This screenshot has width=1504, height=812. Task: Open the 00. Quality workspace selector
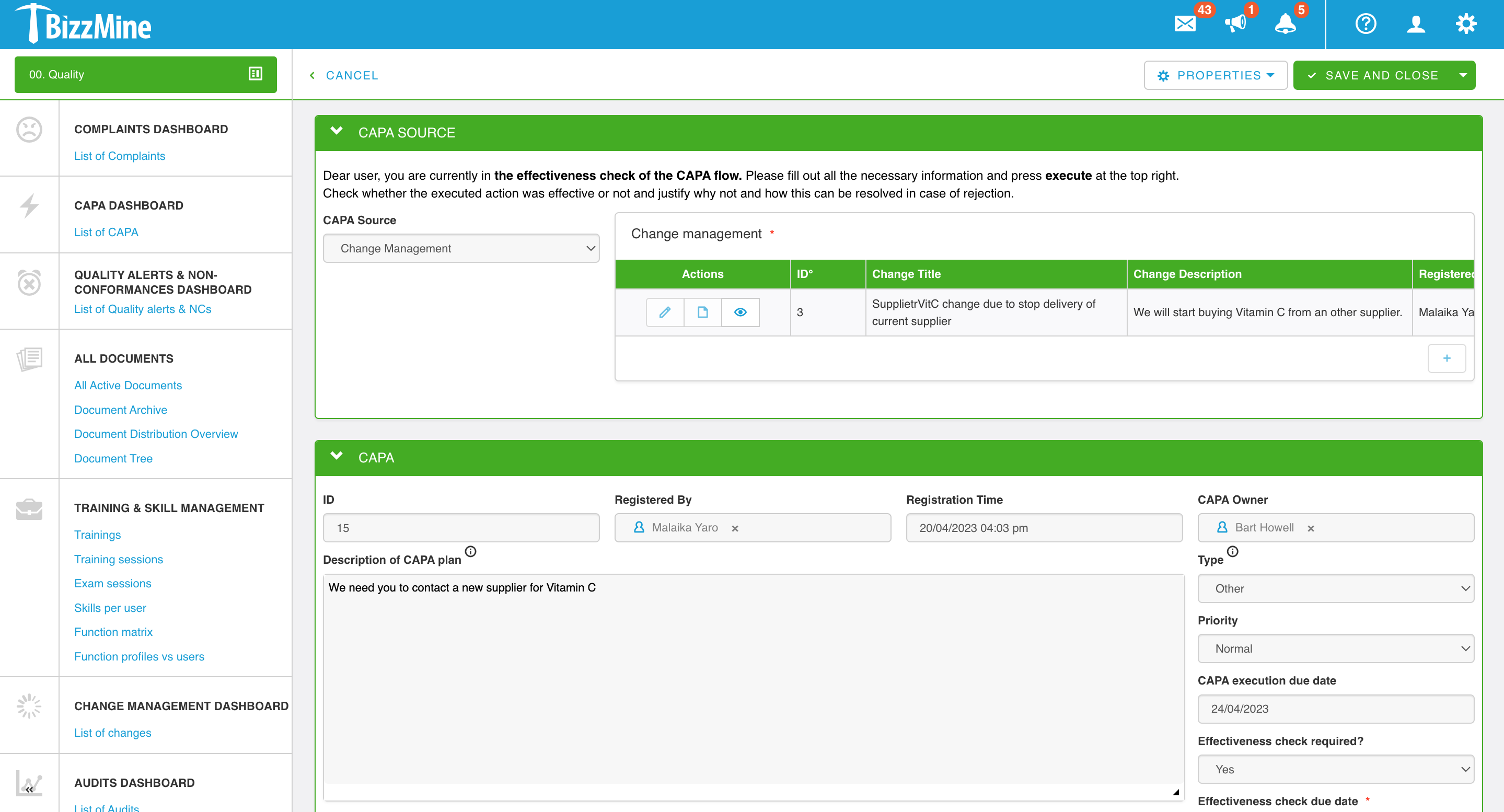pyautogui.click(x=145, y=74)
